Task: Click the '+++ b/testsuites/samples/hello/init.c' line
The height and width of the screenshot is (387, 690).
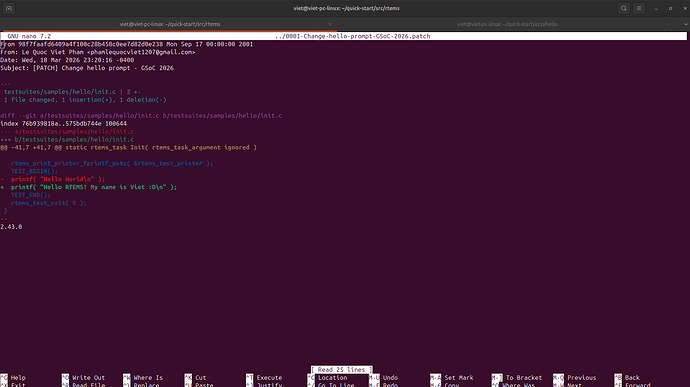Action: [67, 139]
